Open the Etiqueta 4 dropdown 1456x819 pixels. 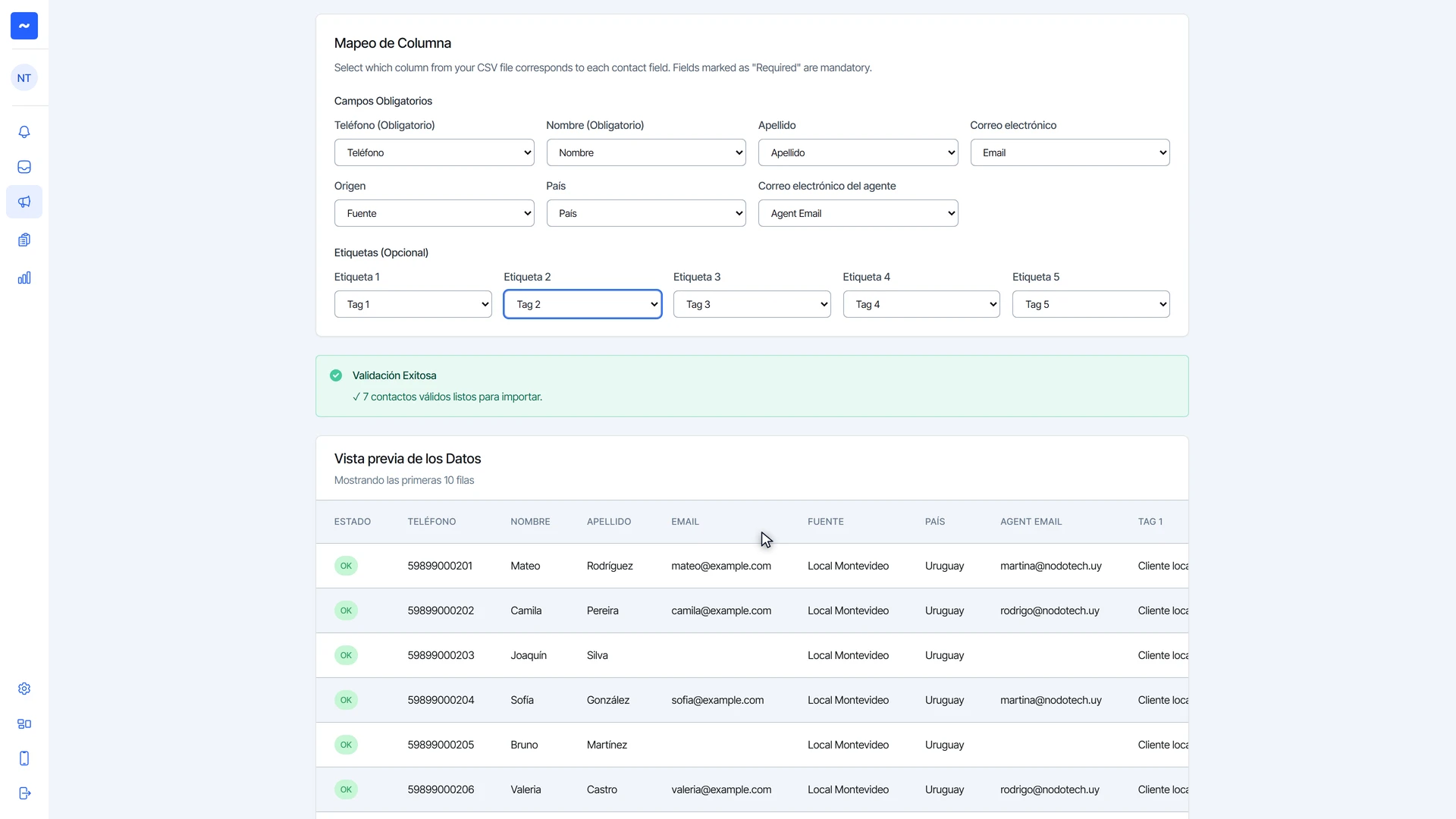pyautogui.click(x=921, y=304)
